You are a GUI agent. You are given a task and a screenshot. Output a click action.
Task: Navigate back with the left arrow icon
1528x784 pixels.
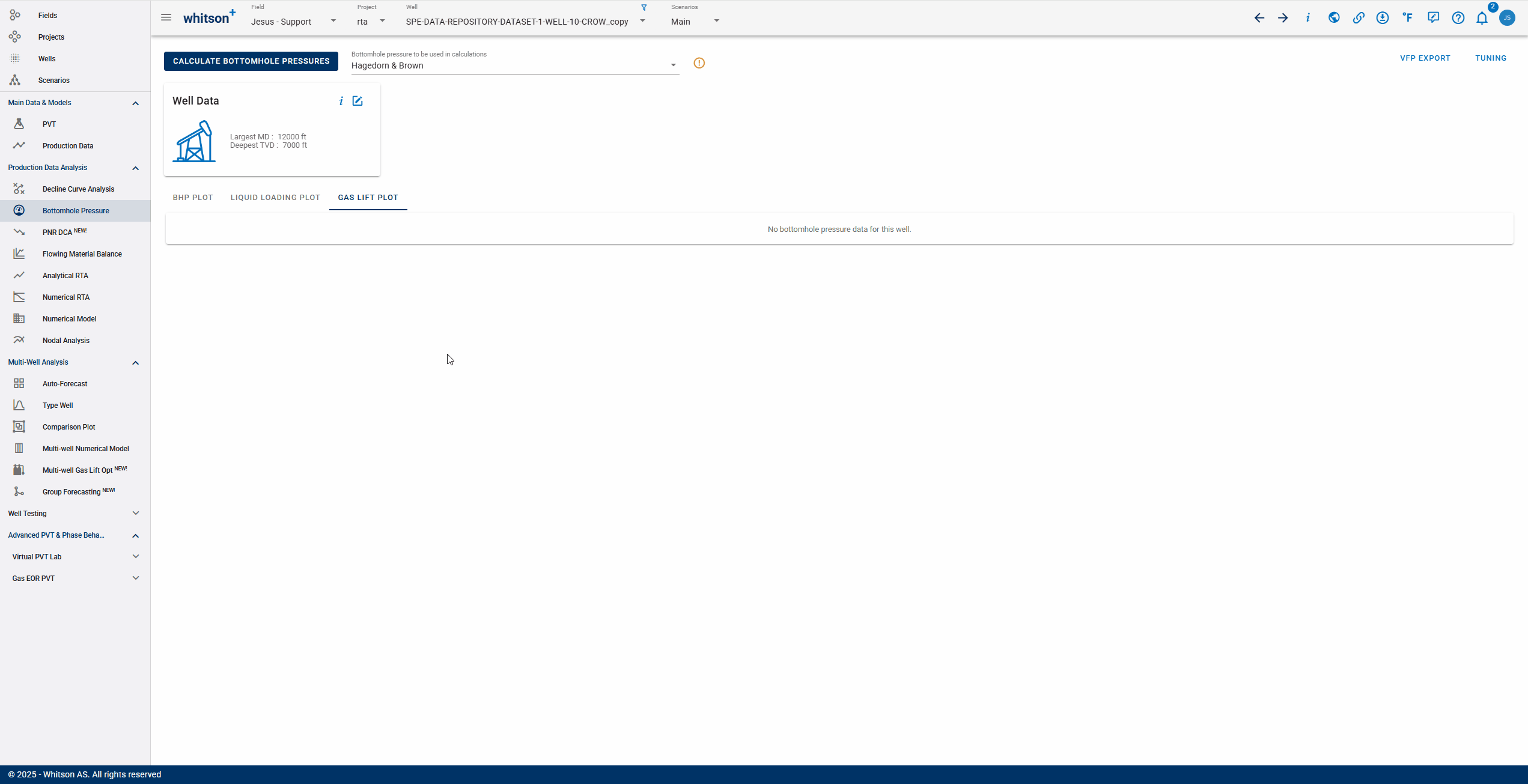coord(1259,18)
